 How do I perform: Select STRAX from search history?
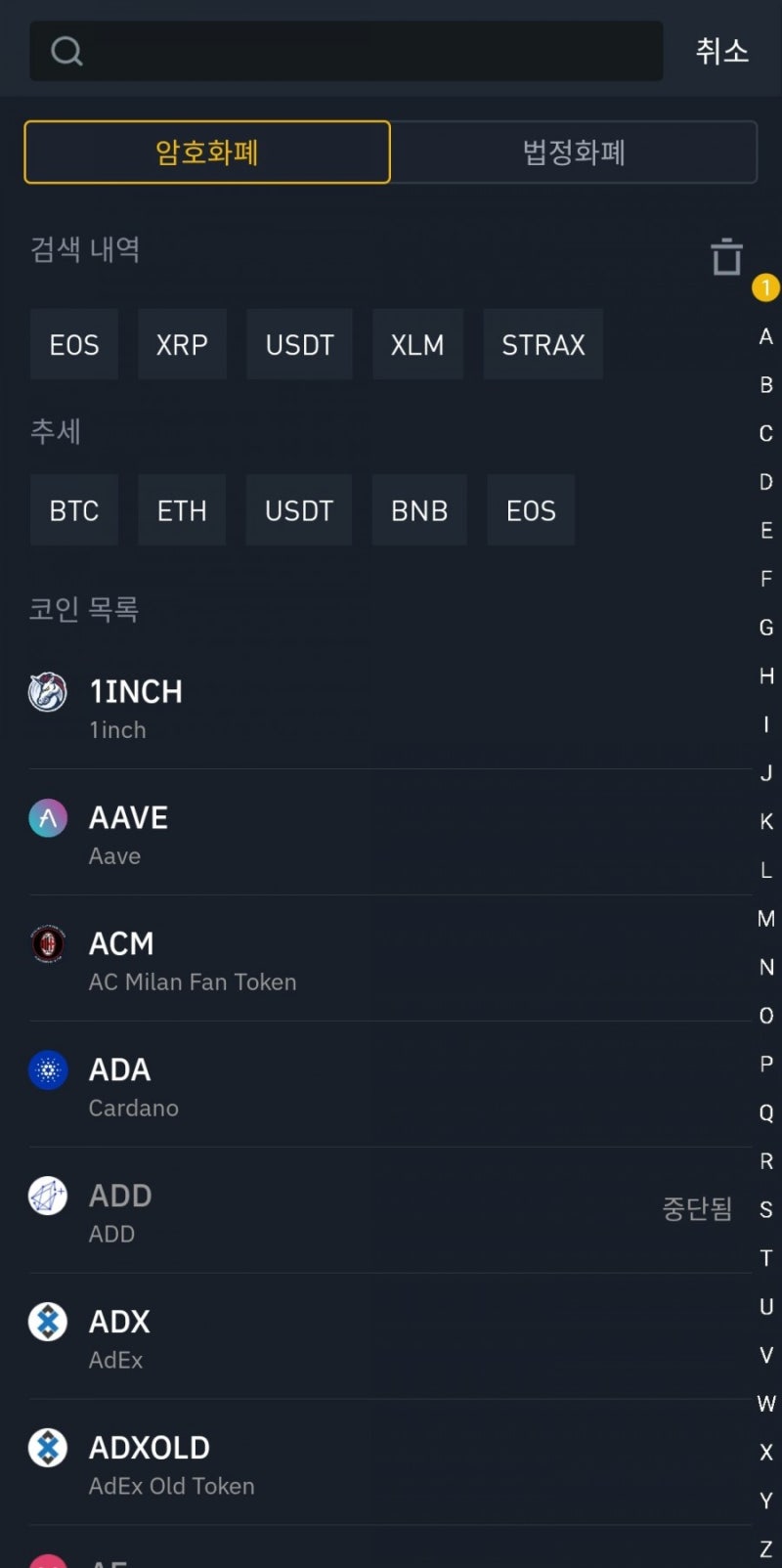[x=543, y=345]
